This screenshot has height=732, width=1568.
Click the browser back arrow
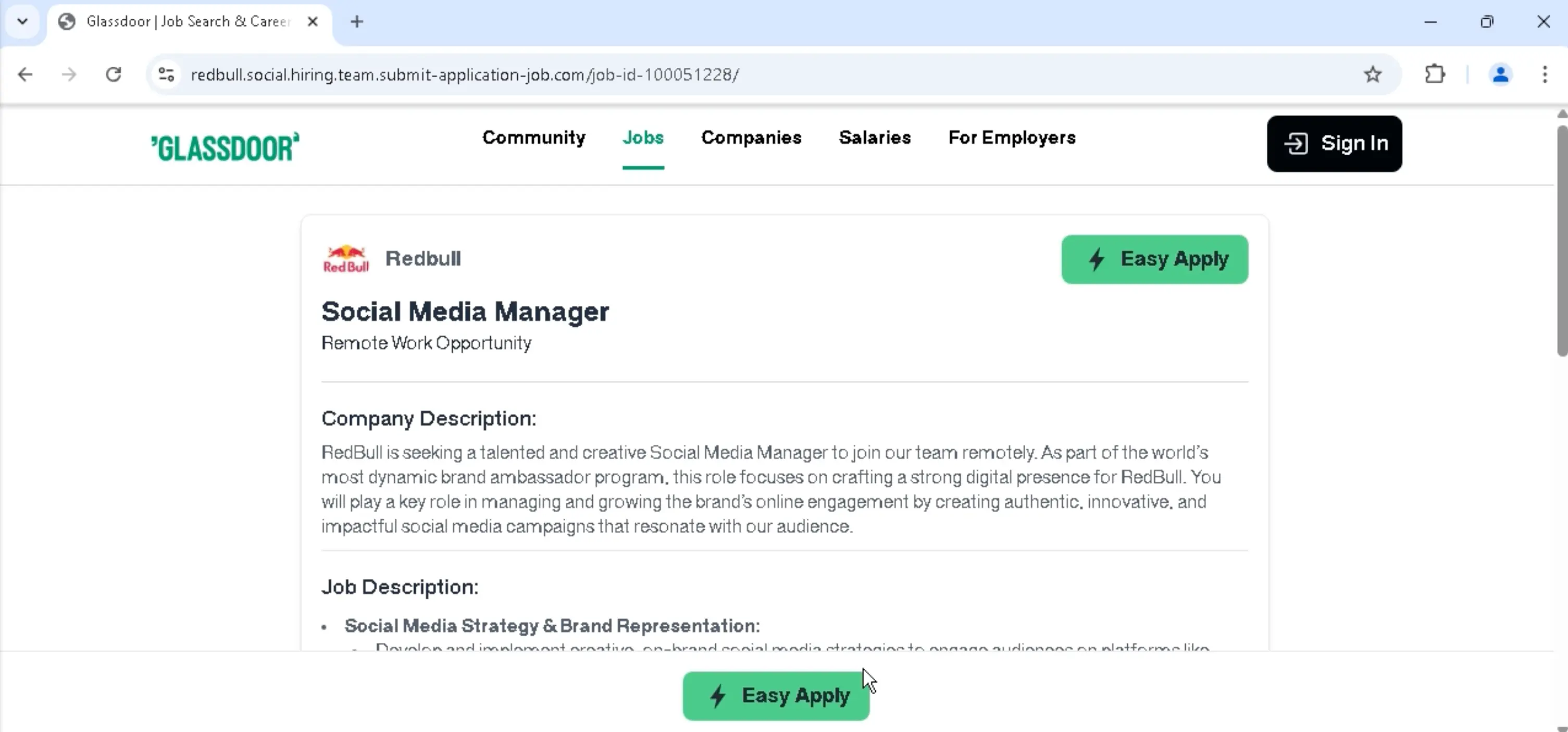(25, 75)
